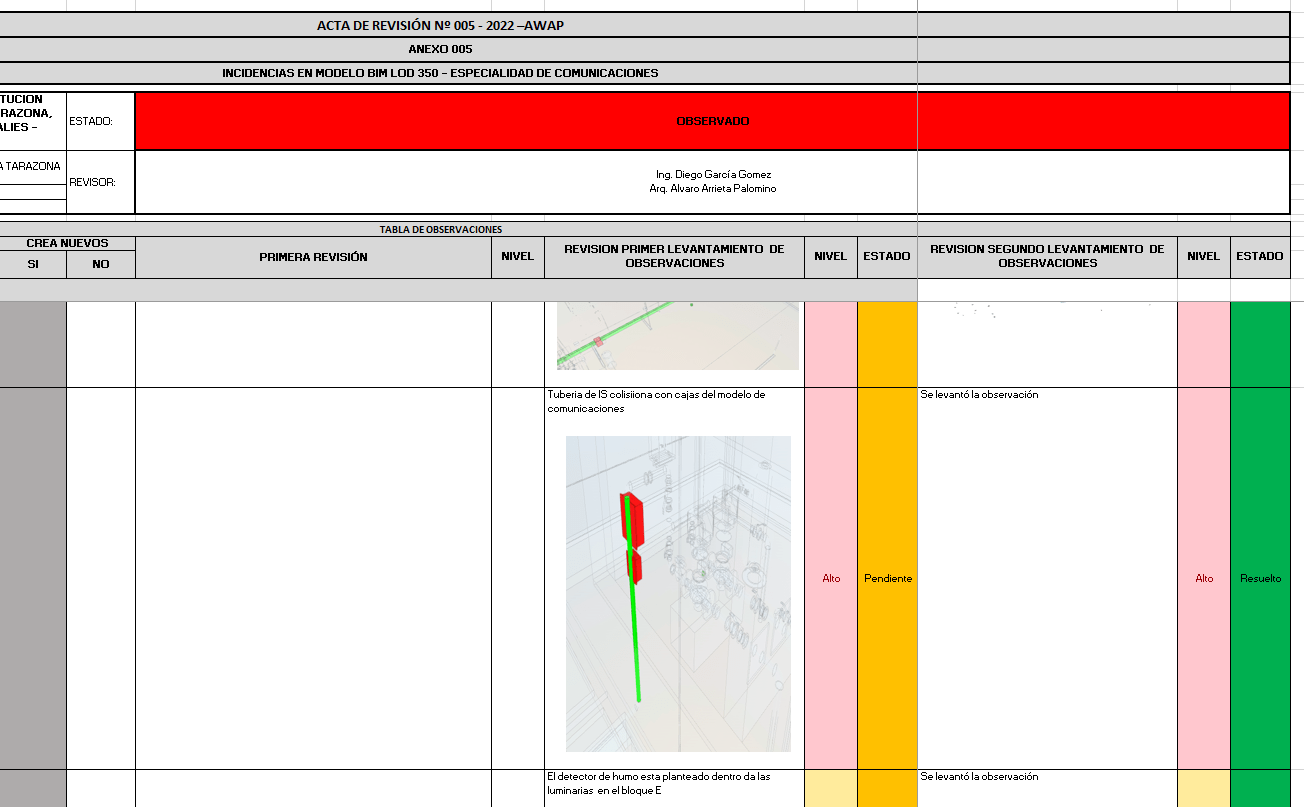Select the Alto cell next to Pendiente

(x=830, y=578)
